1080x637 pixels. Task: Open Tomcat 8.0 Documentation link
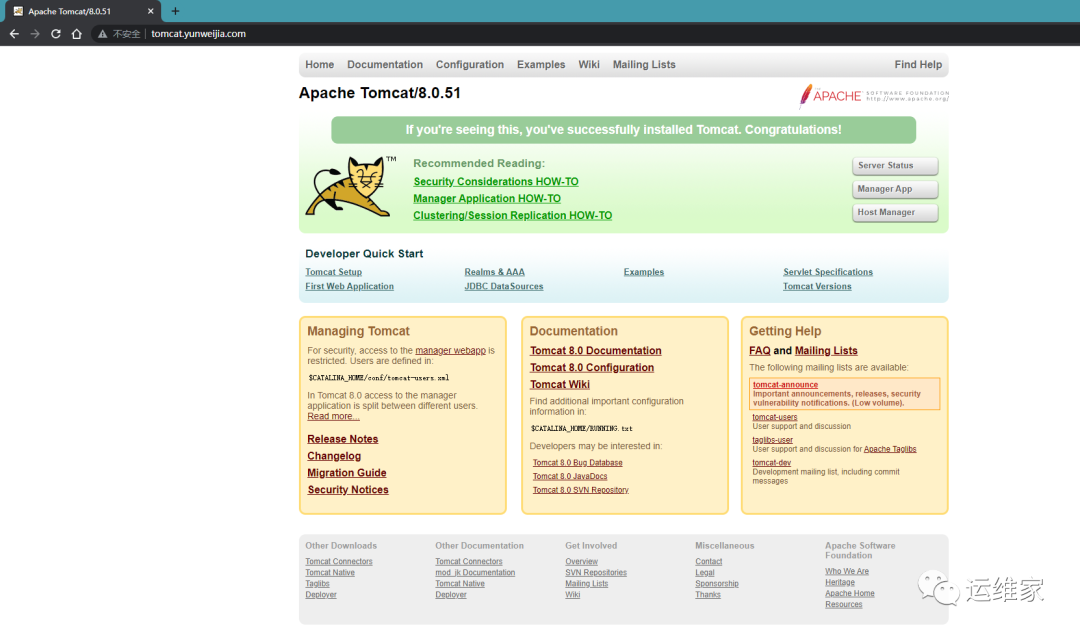click(x=596, y=351)
